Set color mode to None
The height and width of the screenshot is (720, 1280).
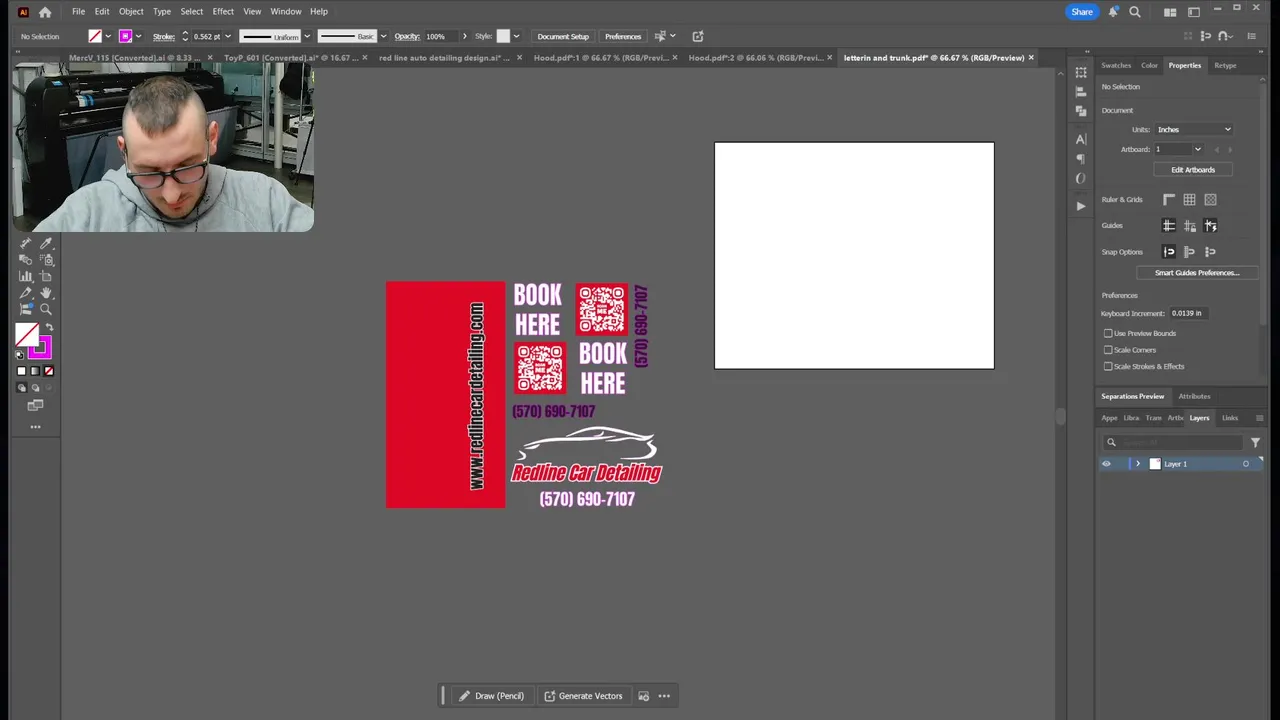tap(49, 371)
